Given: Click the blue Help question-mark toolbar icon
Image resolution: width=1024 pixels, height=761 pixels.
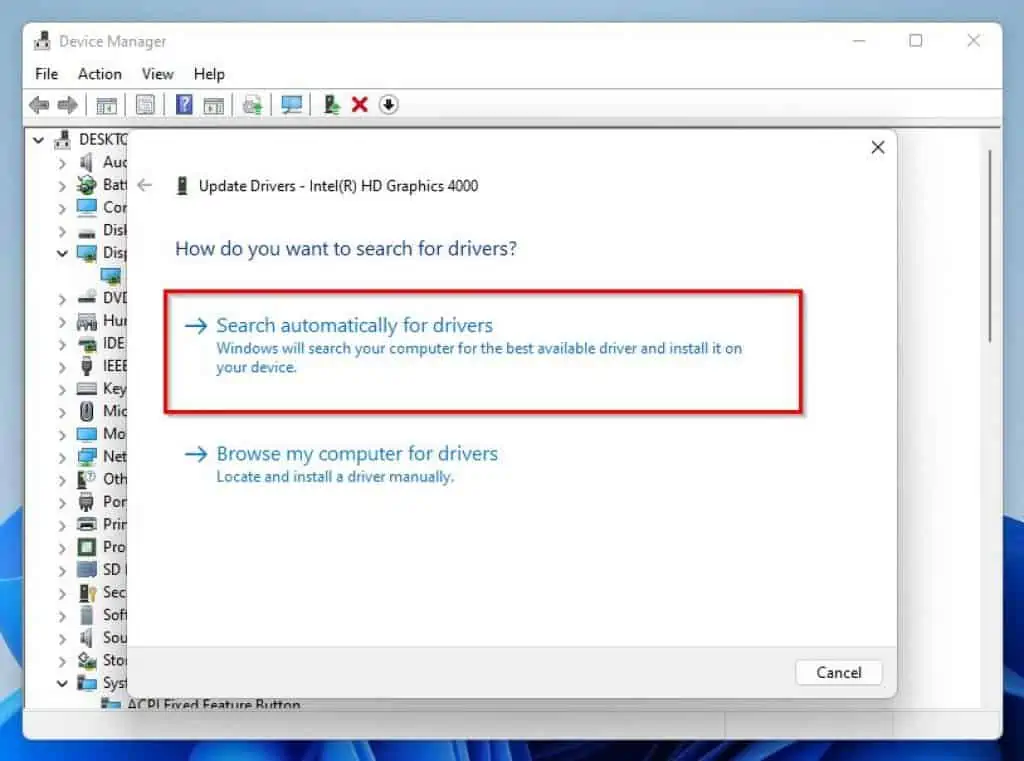Looking at the screenshot, I should [x=183, y=104].
